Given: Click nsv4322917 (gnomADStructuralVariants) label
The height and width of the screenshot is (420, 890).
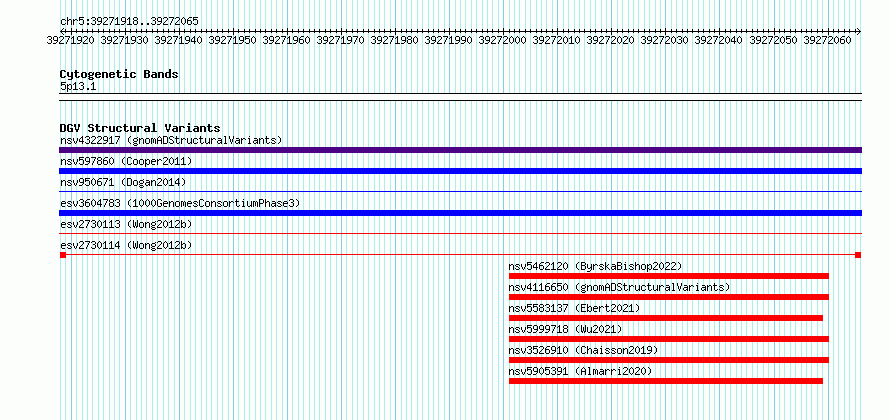Looking at the screenshot, I should (x=171, y=140).
